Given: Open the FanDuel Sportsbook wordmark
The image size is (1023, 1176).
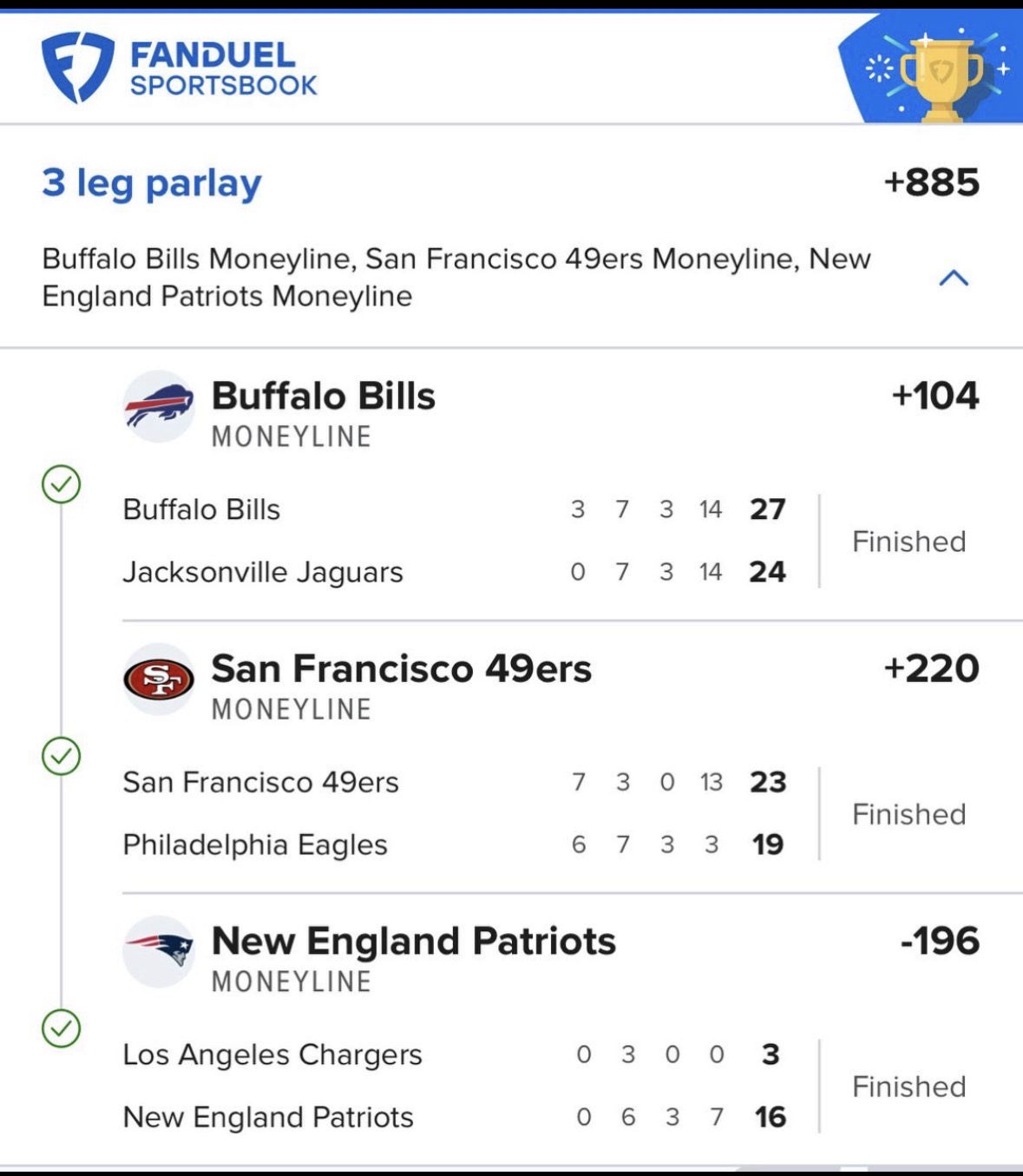Looking at the screenshot, I should point(223,69).
